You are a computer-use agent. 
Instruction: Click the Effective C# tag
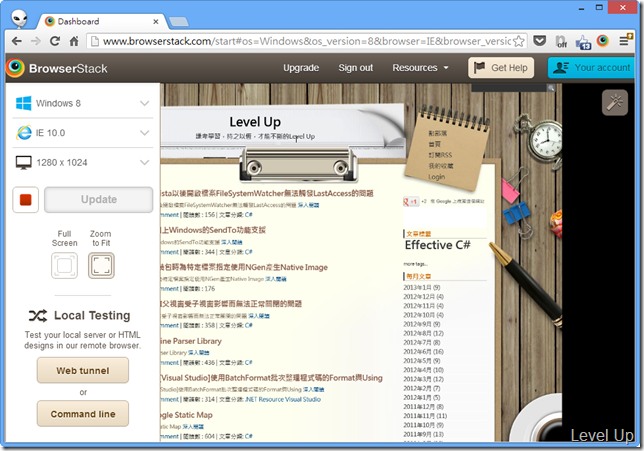437,245
